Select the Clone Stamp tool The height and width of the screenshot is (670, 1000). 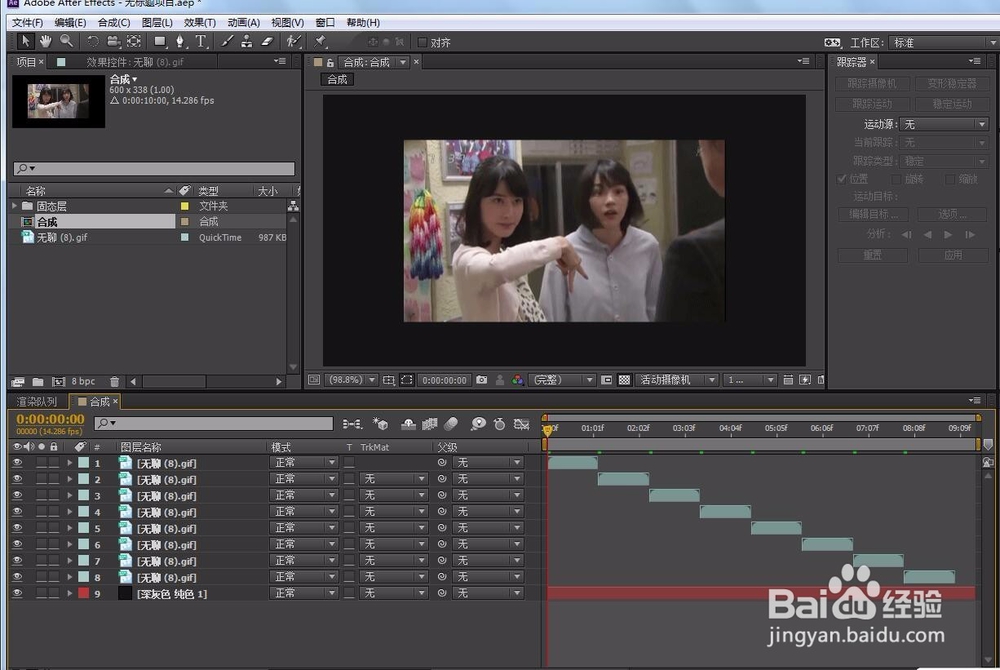pyautogui.click(x=247, y=41)
